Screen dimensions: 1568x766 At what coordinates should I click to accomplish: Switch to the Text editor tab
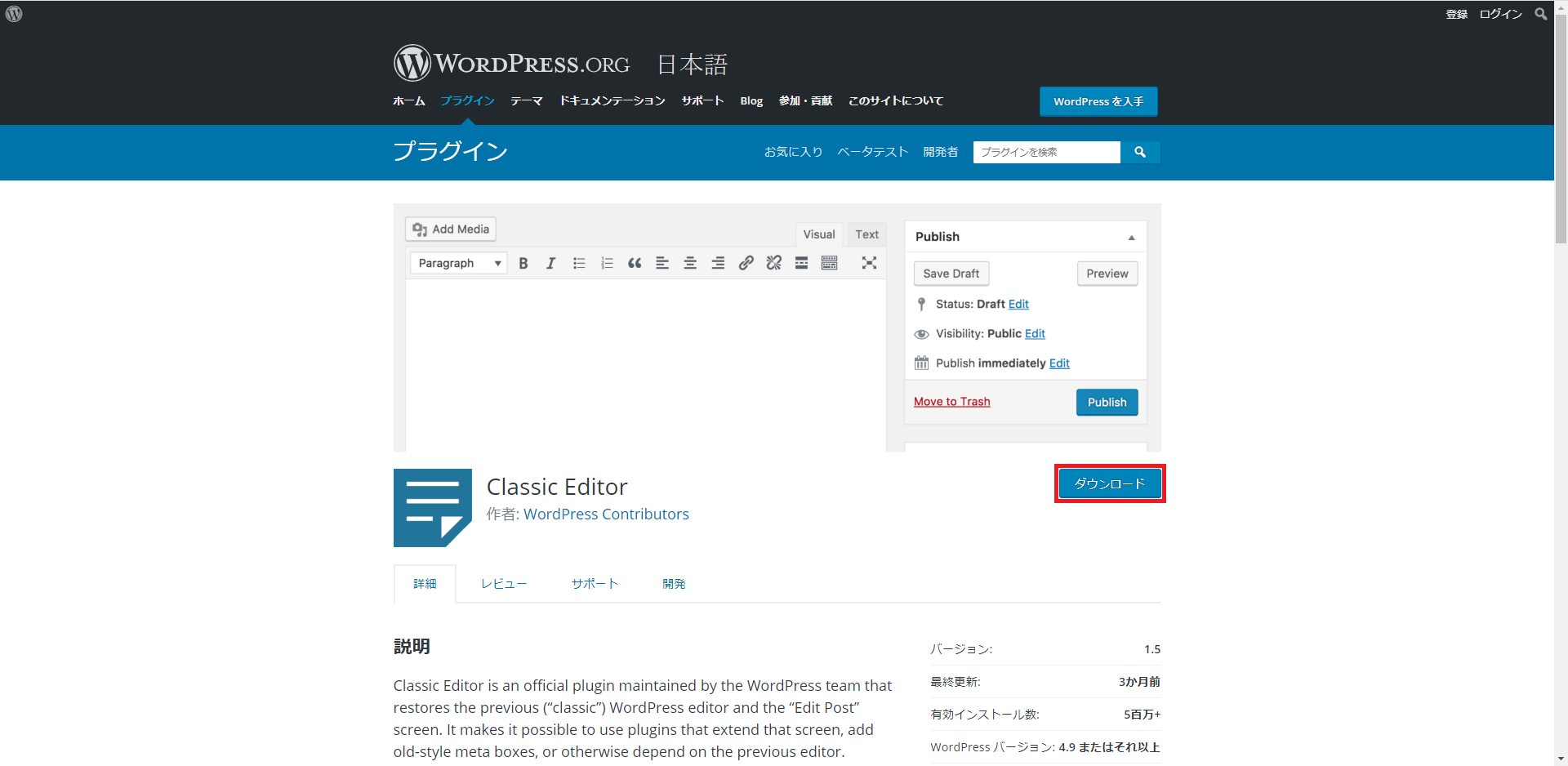click(866, 234)
